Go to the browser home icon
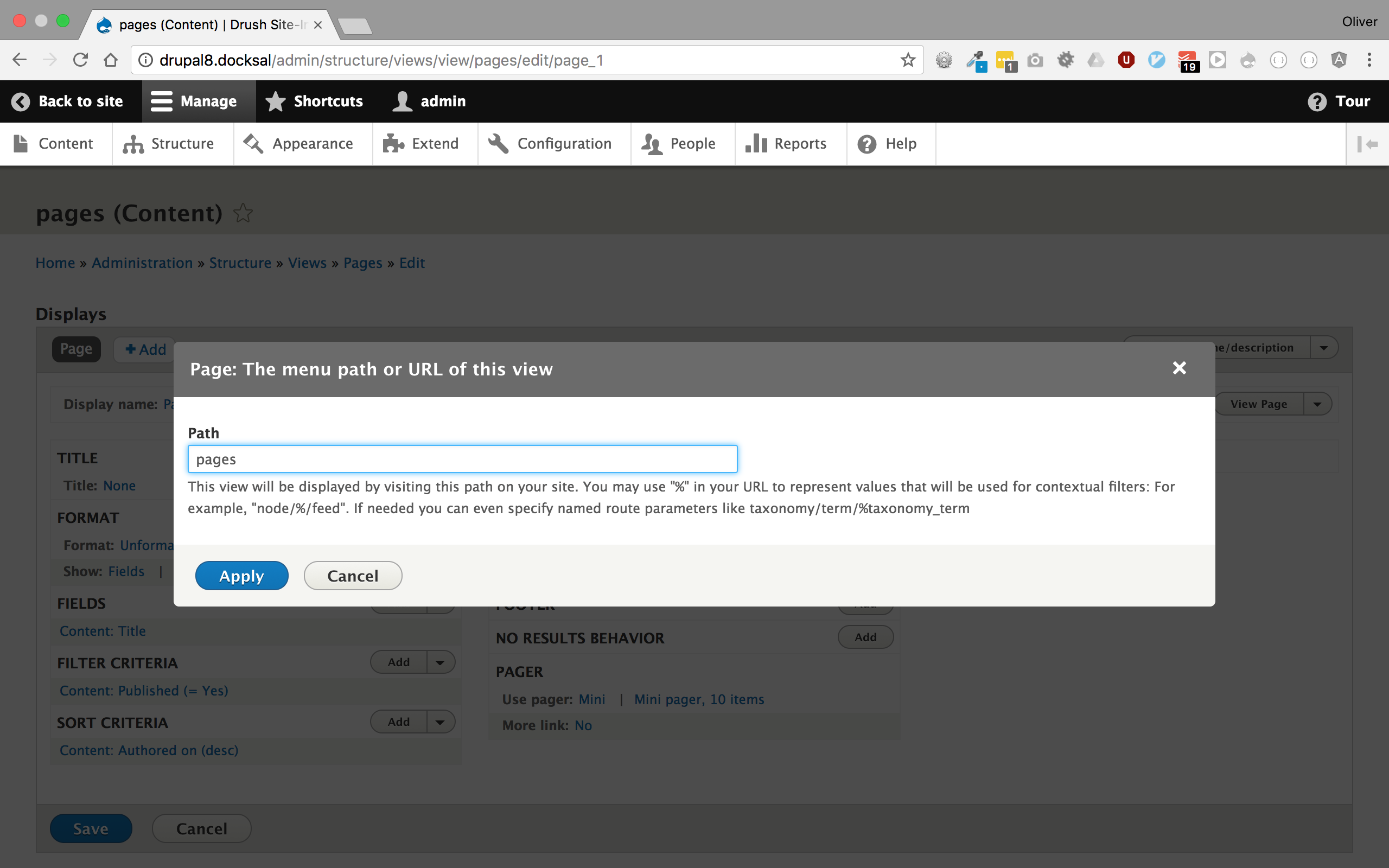 click(x=111, y=60)
